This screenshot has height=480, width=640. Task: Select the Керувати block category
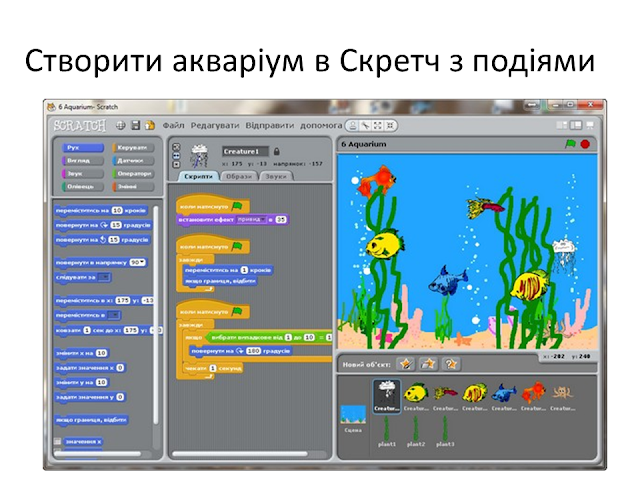133,147
